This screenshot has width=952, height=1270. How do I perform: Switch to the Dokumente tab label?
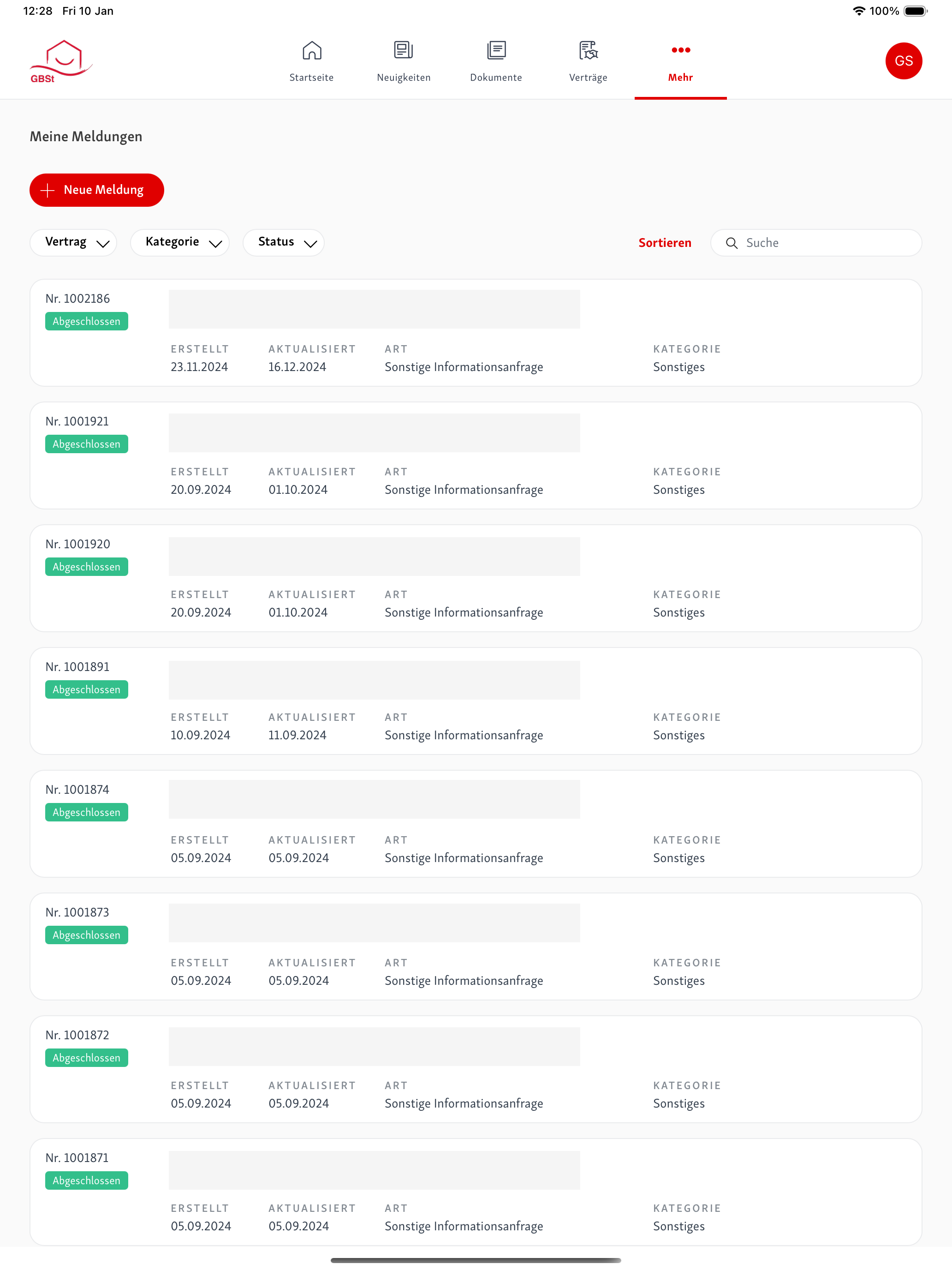pyautogui.click(x=496, y=78)
